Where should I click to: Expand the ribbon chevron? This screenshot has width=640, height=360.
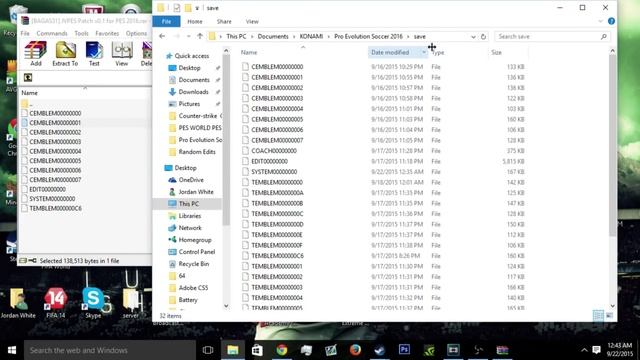[x=600, y=21]
